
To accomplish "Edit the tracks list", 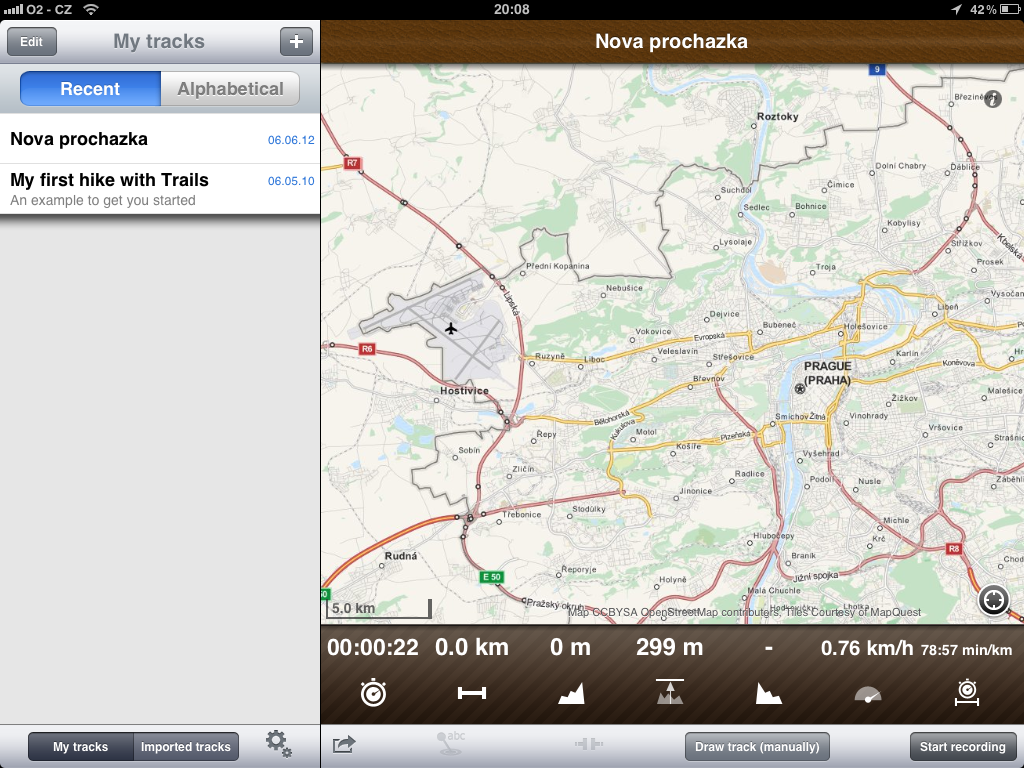I will 31,42.
